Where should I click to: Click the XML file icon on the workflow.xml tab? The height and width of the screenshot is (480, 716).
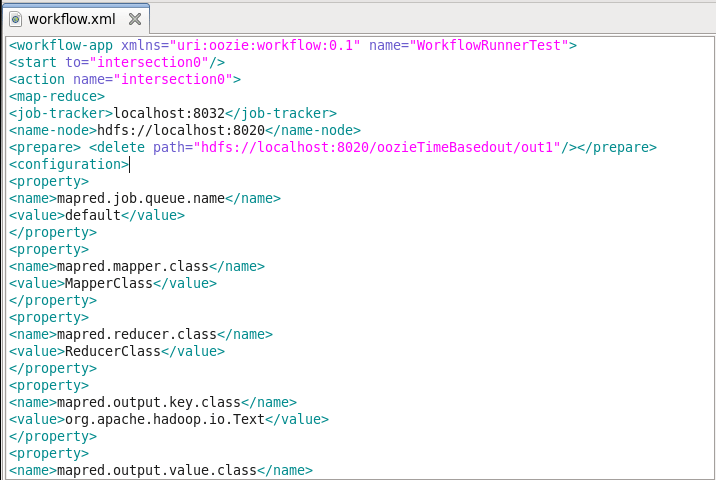[x=16, y=20]
